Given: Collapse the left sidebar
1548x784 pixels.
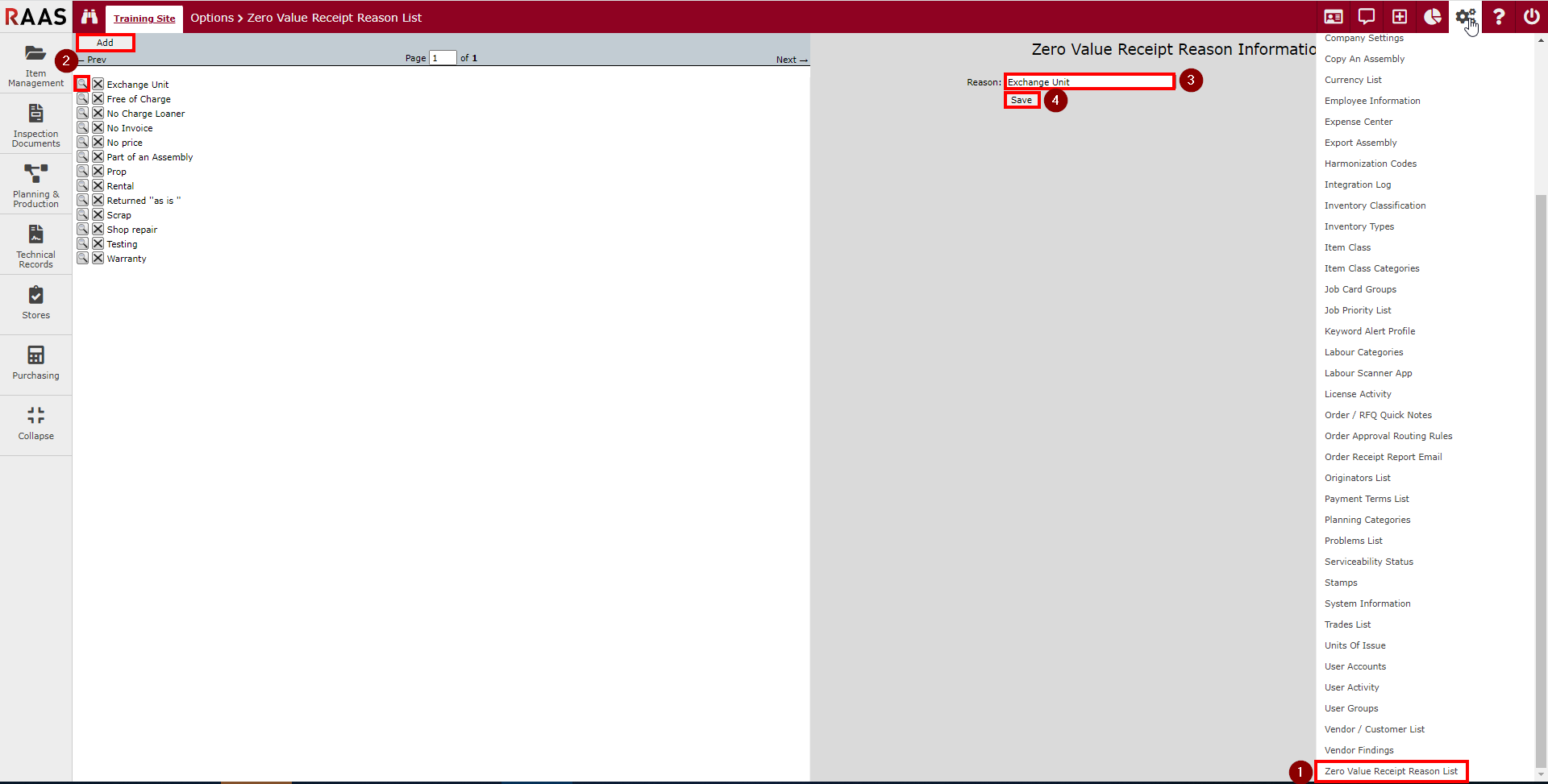Looking at the screenshot, I should click(x=35, y=424).
